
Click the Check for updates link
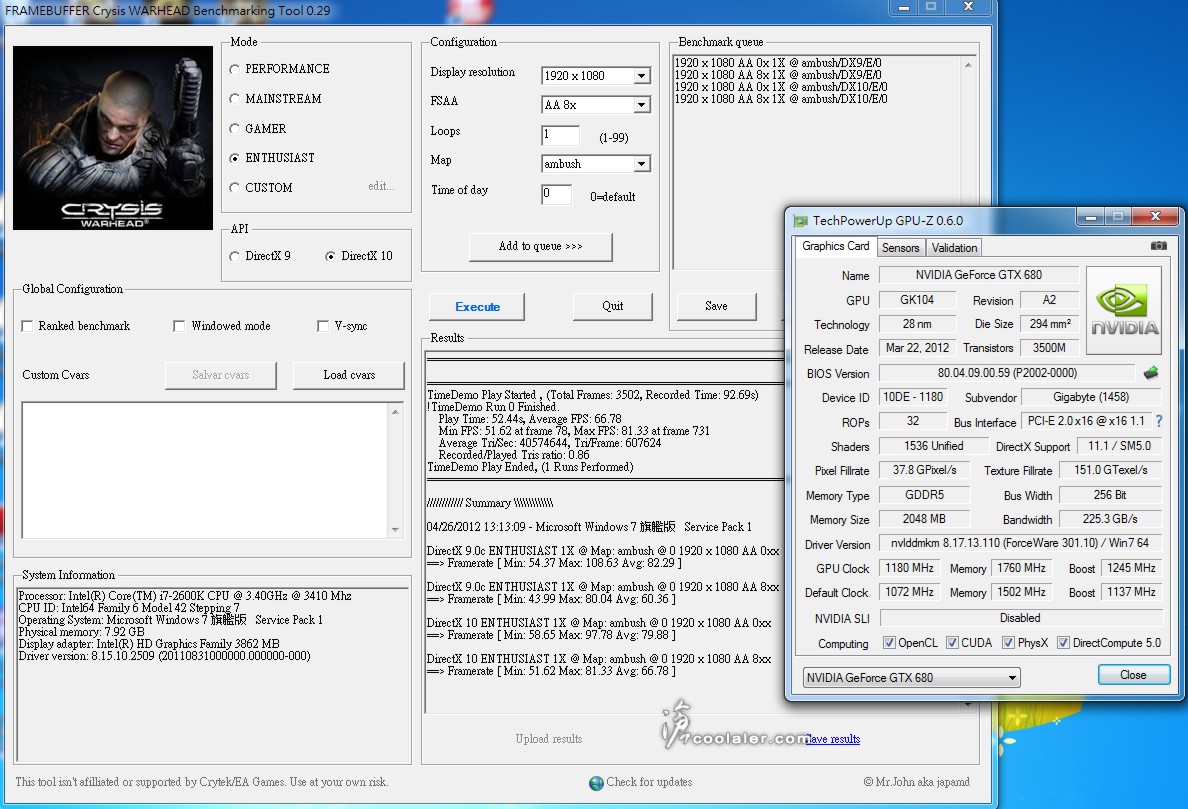649,782
